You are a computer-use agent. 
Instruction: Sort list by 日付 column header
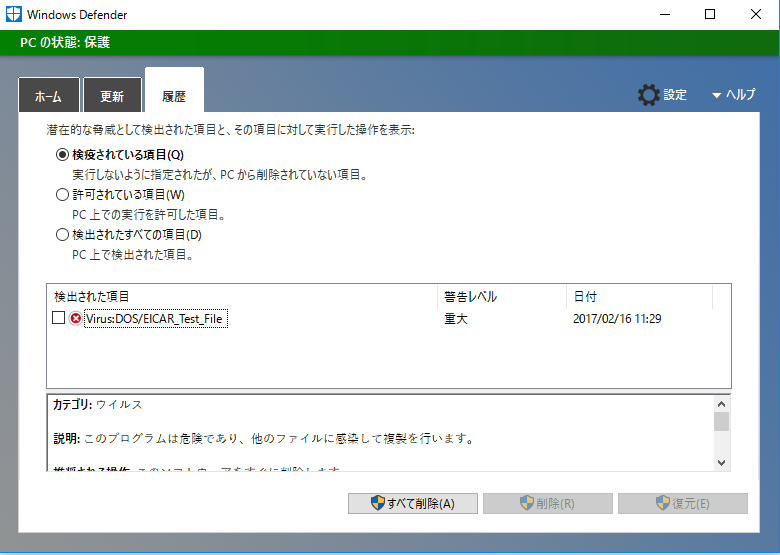pos(638,297)
